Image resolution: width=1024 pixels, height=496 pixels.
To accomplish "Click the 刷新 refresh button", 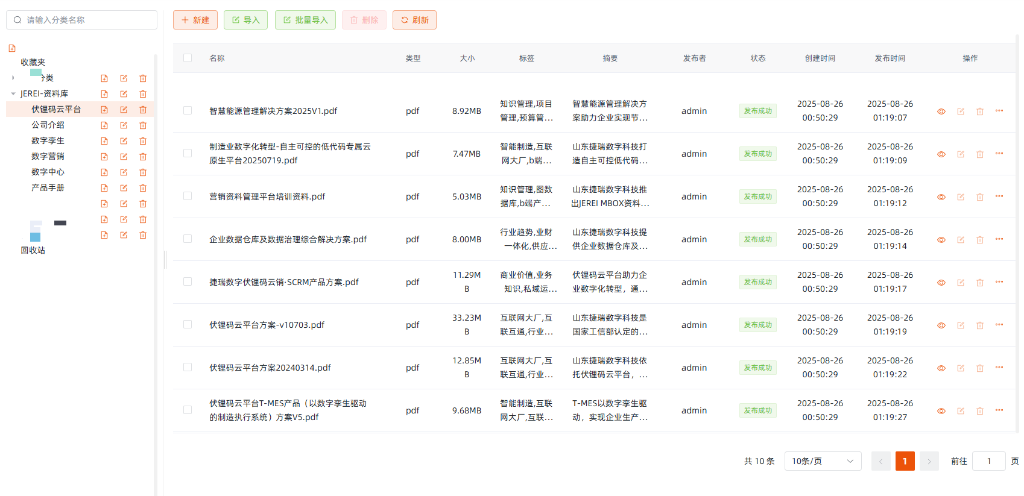I will pyautogui.click(x=414, y=20).
